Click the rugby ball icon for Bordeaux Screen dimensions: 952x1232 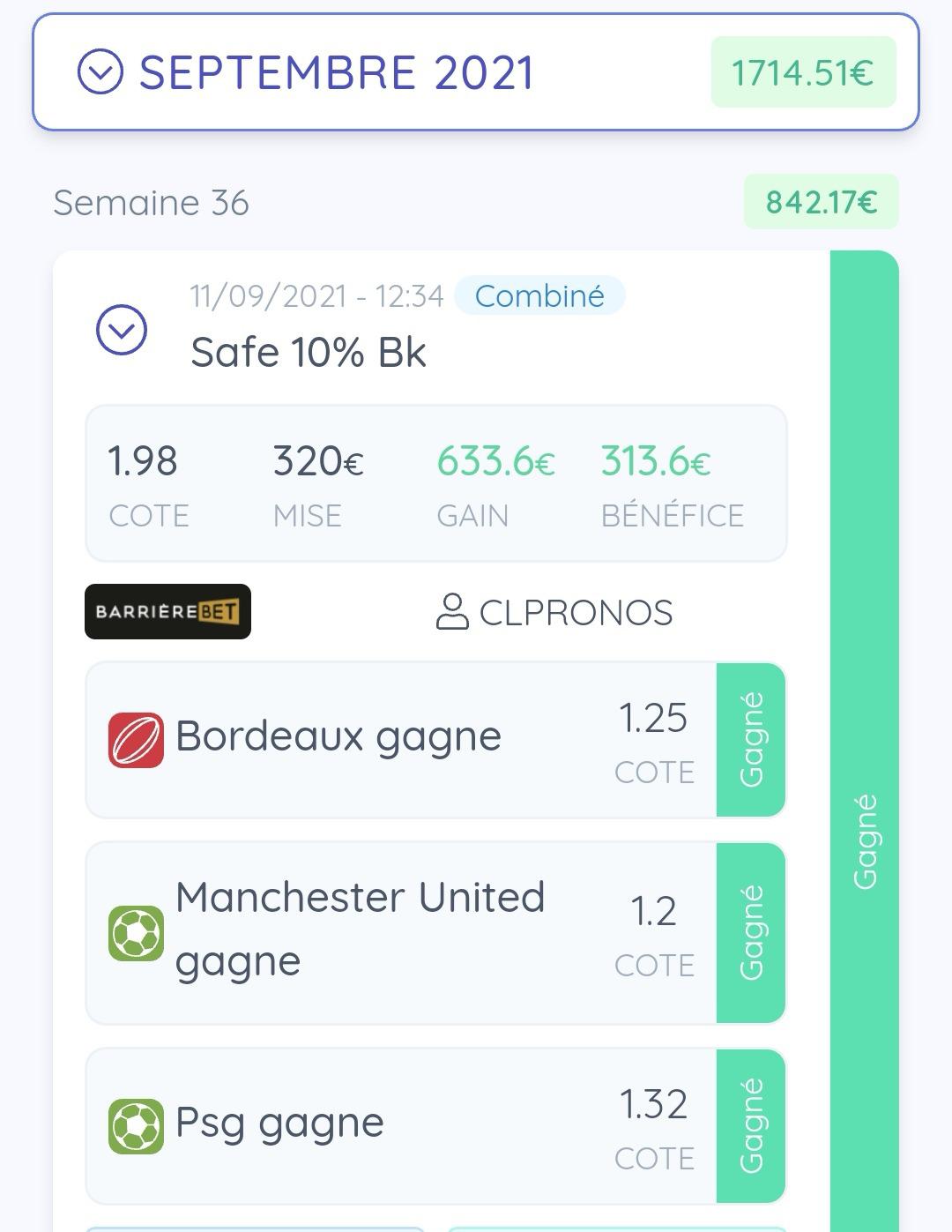[x=136, y=739]
